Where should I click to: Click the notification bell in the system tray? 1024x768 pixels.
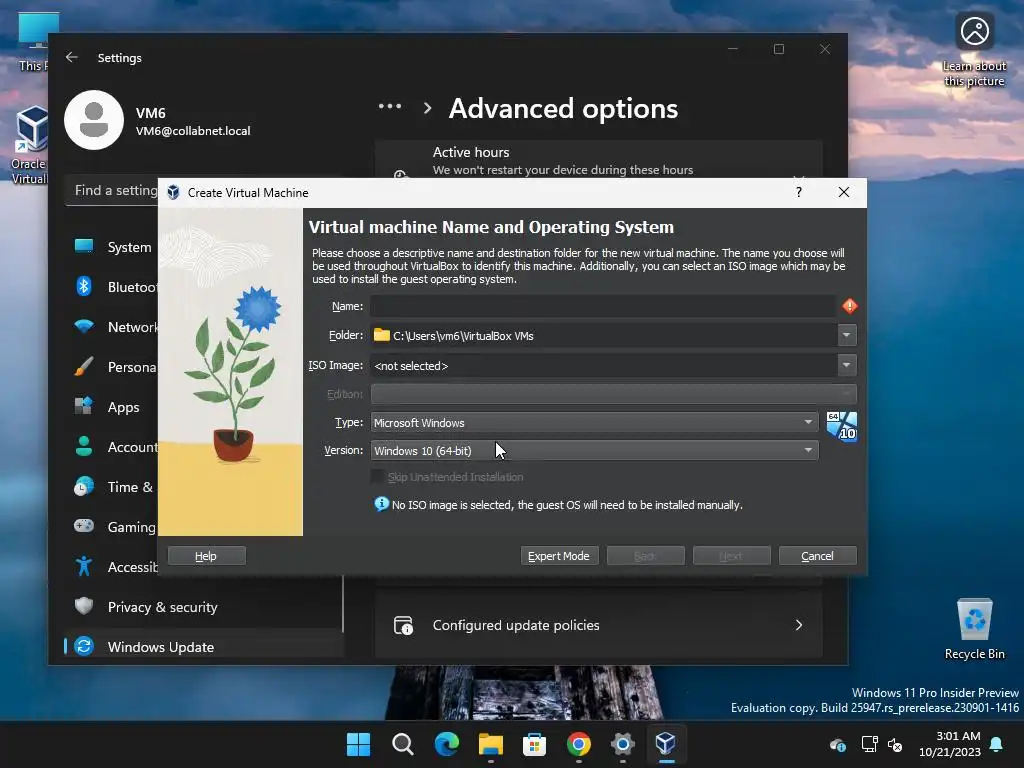click(x=997, y=744)
